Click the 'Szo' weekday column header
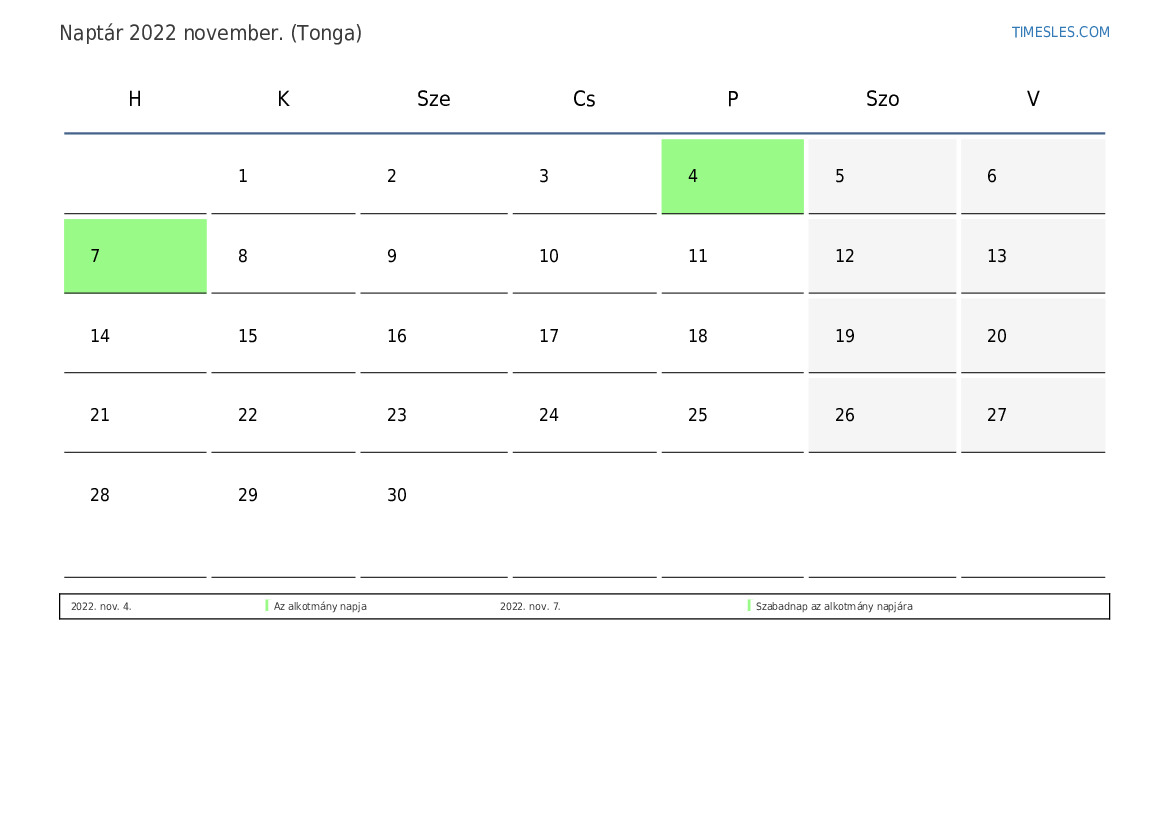Viewport: 1169px width, 827px height. tap(882, 99)
